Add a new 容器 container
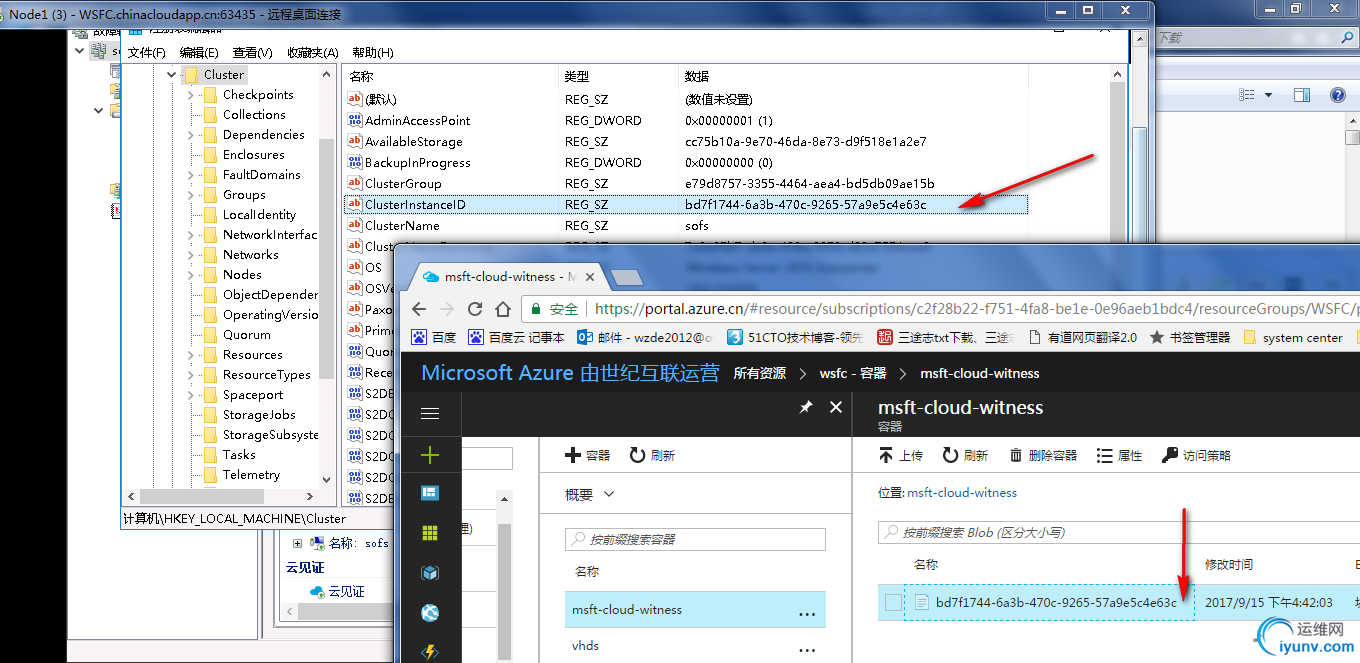The image size is (1360, 663). click(x=588, y=455)
